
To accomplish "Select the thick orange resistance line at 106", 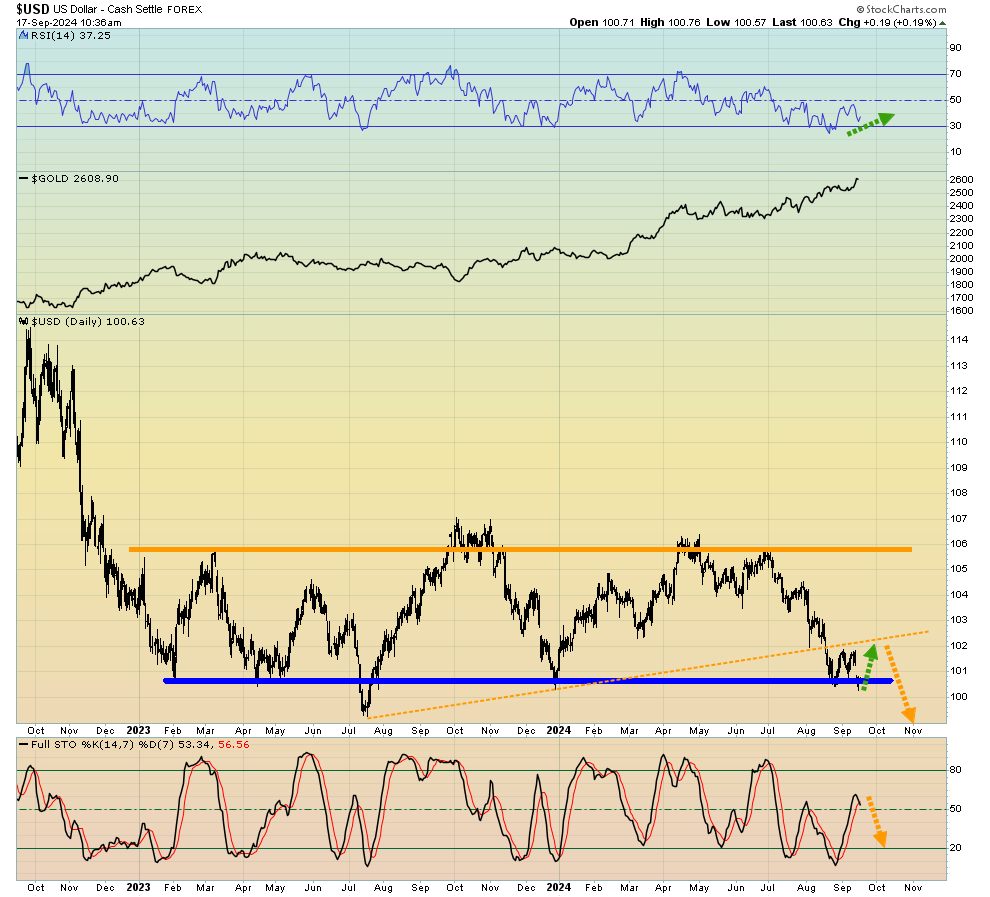I will click(520, 549).
